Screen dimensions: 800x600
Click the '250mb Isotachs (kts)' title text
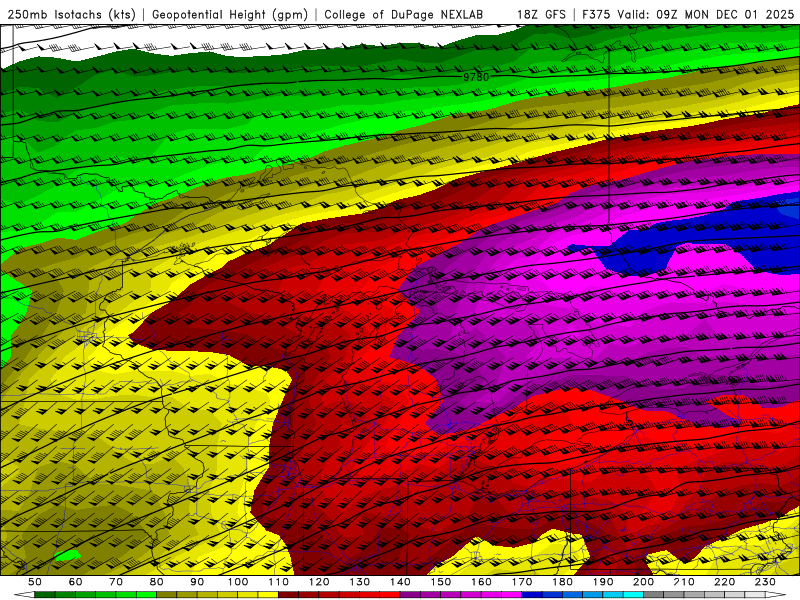click(x=72, y=15)
